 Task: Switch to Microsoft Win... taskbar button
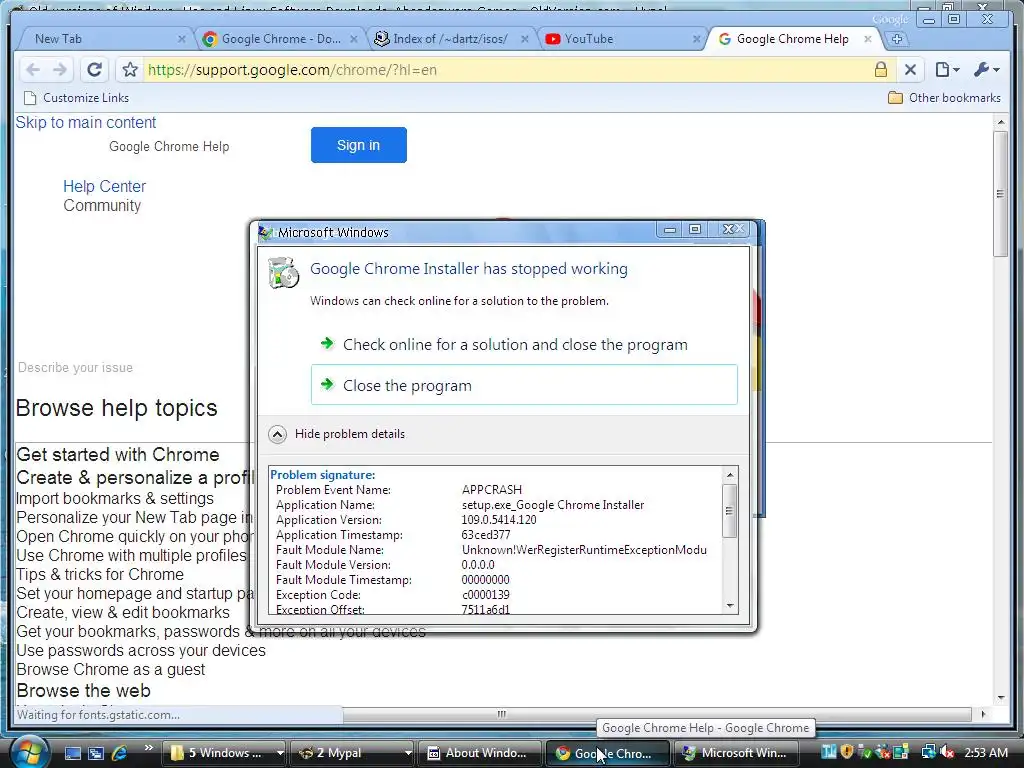pos(735,753)
